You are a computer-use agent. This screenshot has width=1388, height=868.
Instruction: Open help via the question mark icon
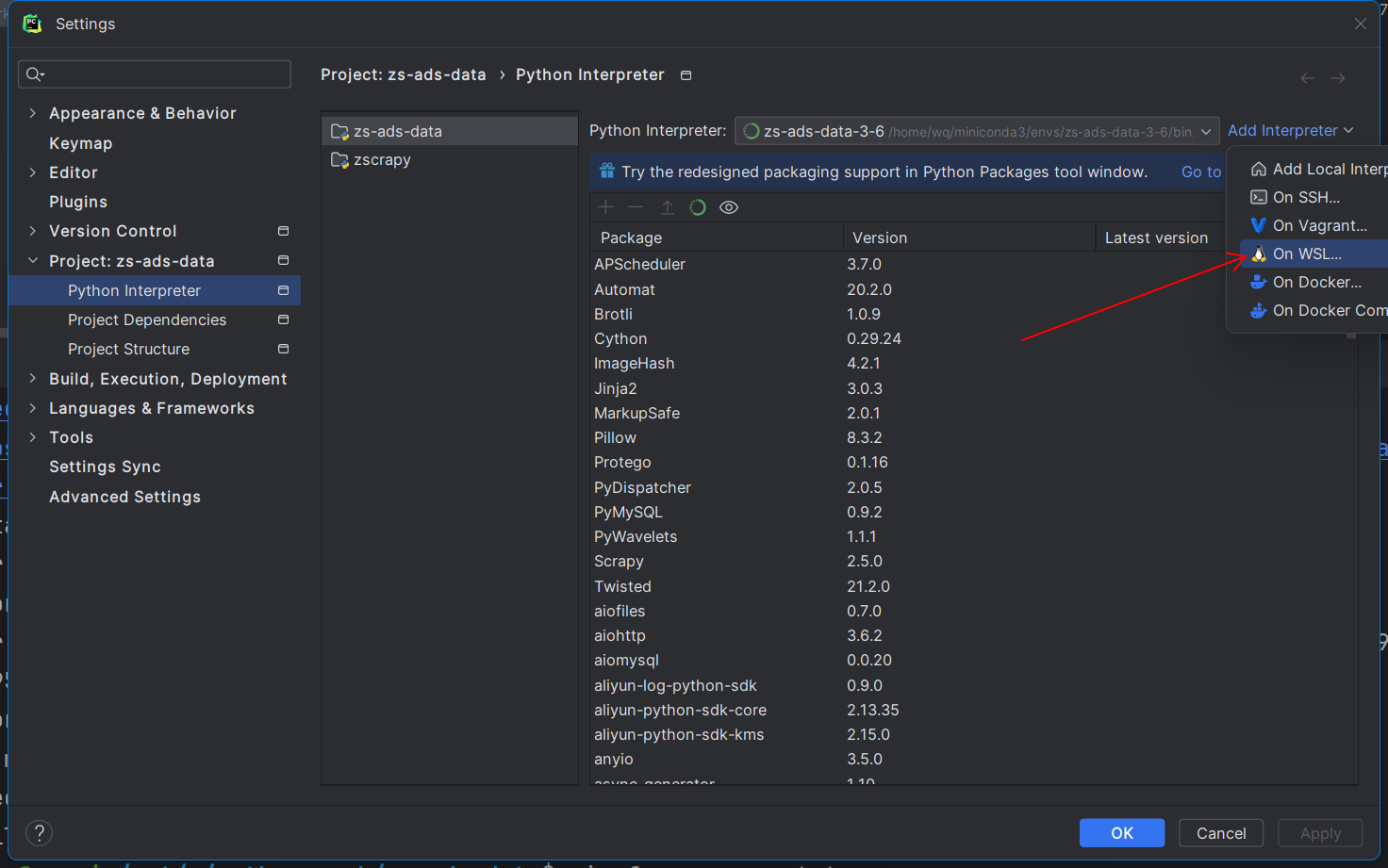pyautogui.click(x=39, y=832)
